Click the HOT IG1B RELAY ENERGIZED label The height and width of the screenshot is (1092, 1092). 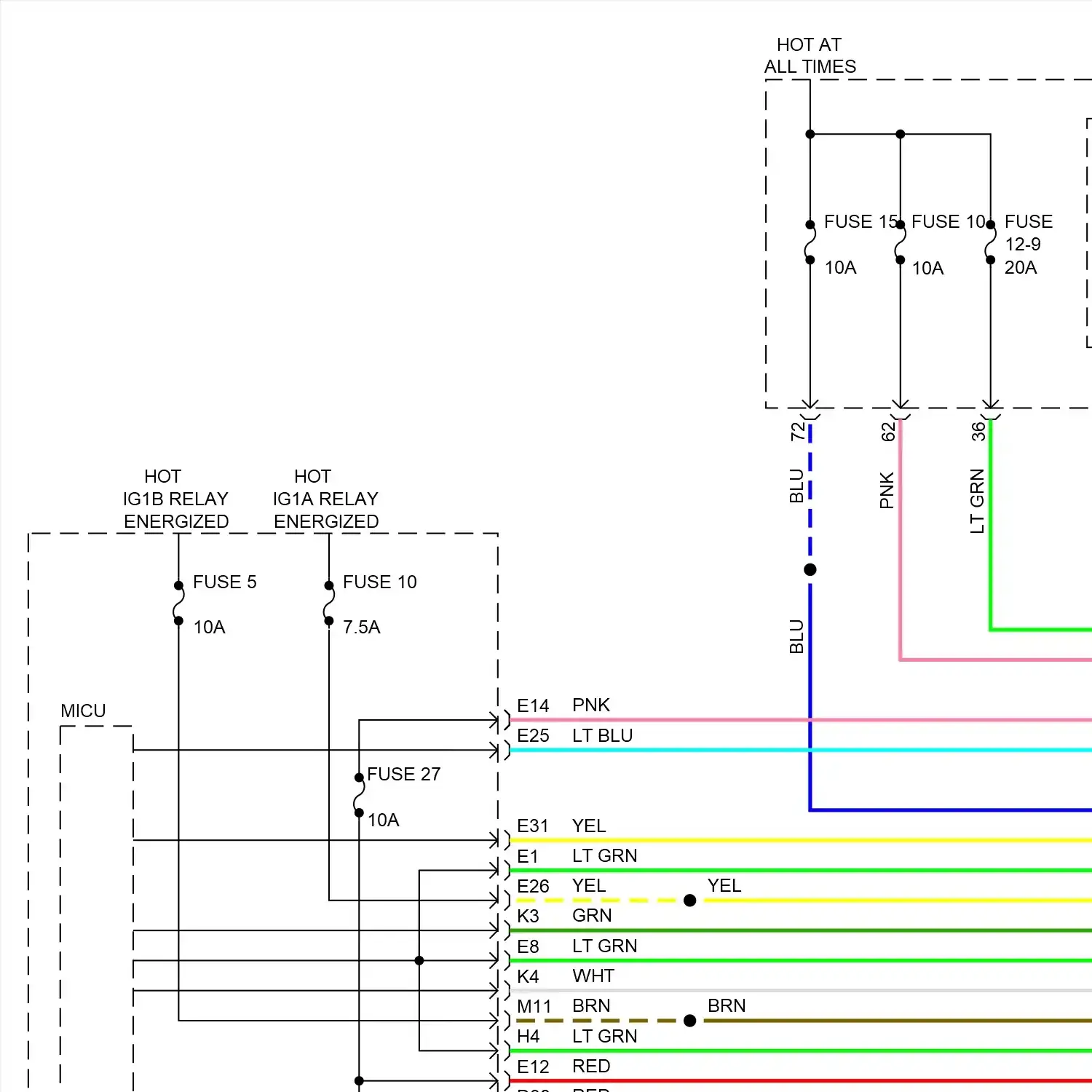point(175,499)
